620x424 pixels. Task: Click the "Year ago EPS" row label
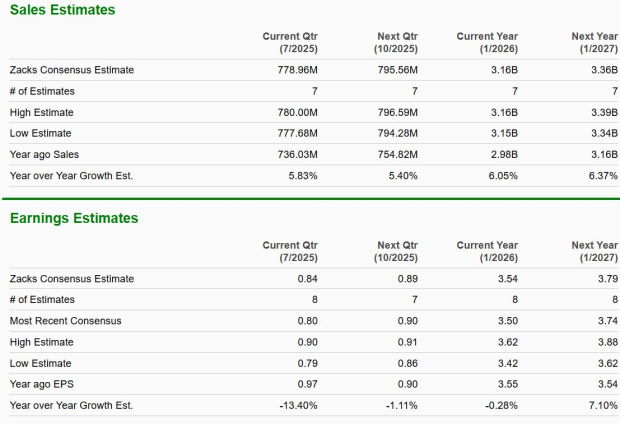coord(42,384)
